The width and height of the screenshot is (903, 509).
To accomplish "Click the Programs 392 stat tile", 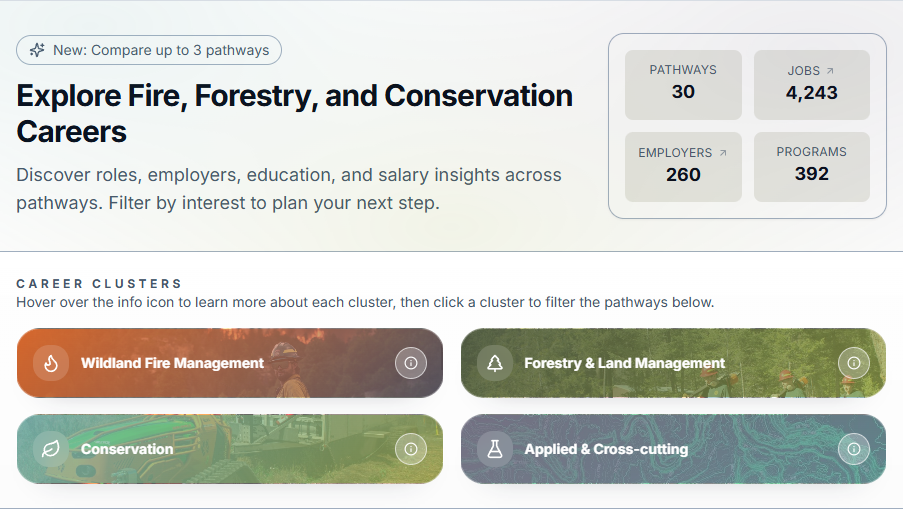I will 811,167.
